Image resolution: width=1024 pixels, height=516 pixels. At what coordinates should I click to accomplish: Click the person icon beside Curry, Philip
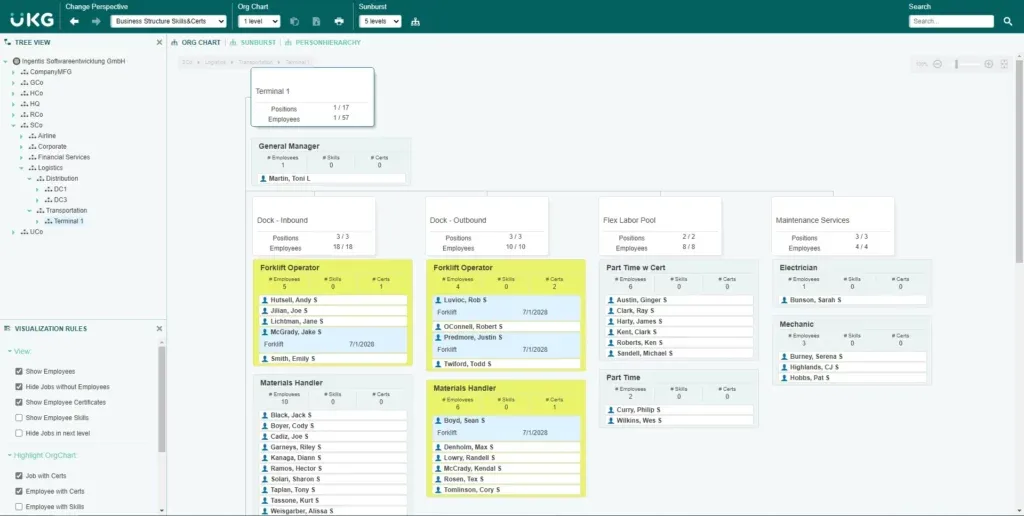611,410
